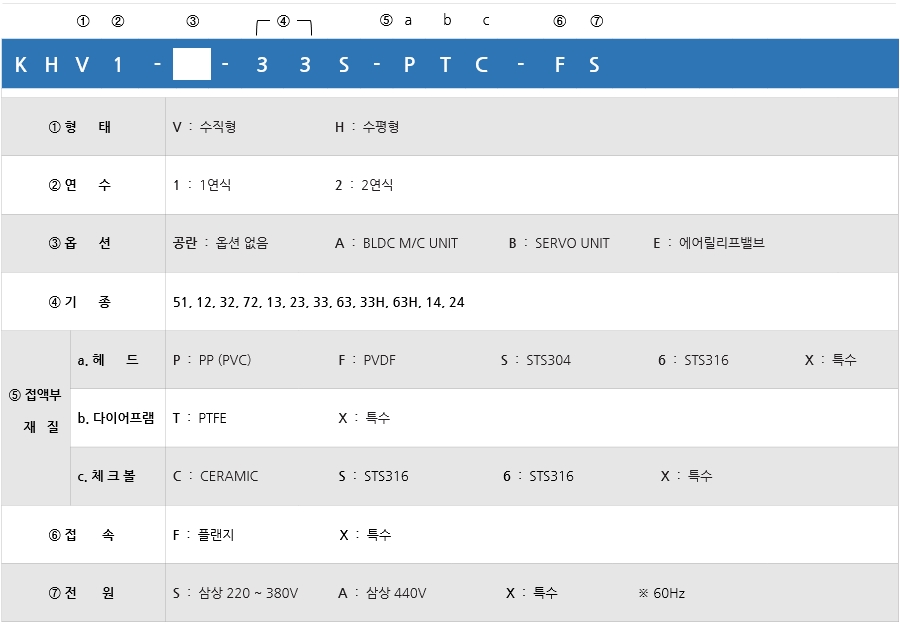Select head material 'F : PVDF'
This screenshot has width=900, height=624.
tap(367, 360)
